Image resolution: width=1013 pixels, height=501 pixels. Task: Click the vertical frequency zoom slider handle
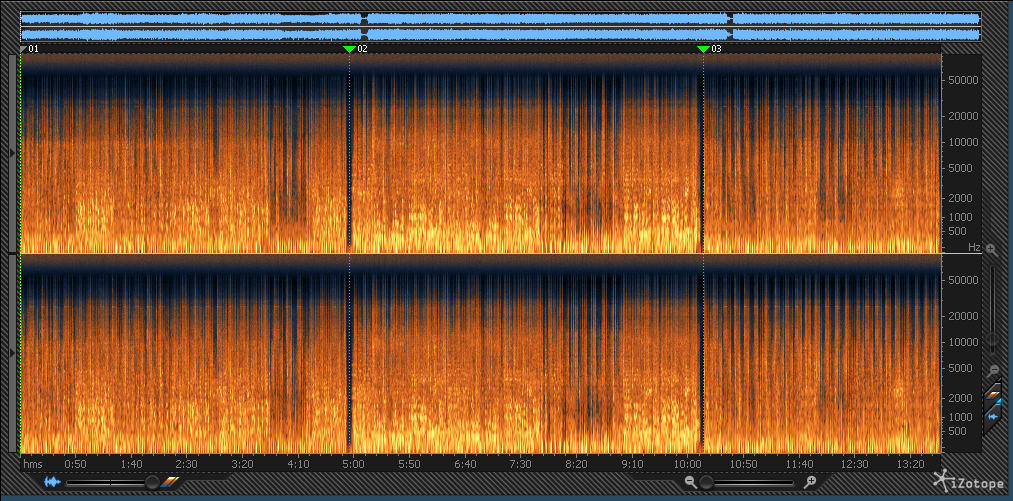tap(991, 340)
